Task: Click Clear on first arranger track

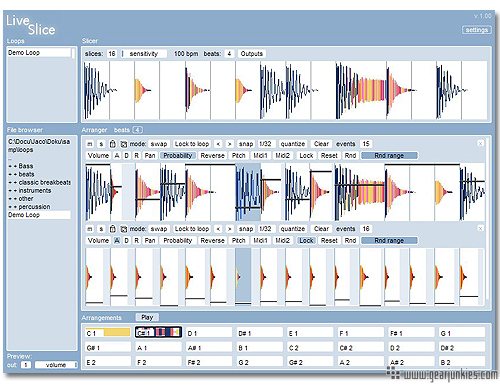Action: pos(321,144)
